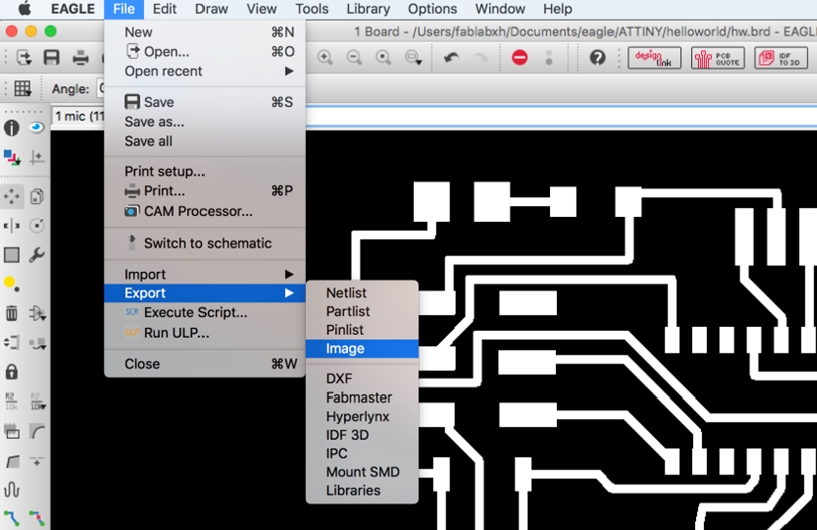Click the red stop command icon
This screenshot has height=530, width=817.
coord(519,57)
